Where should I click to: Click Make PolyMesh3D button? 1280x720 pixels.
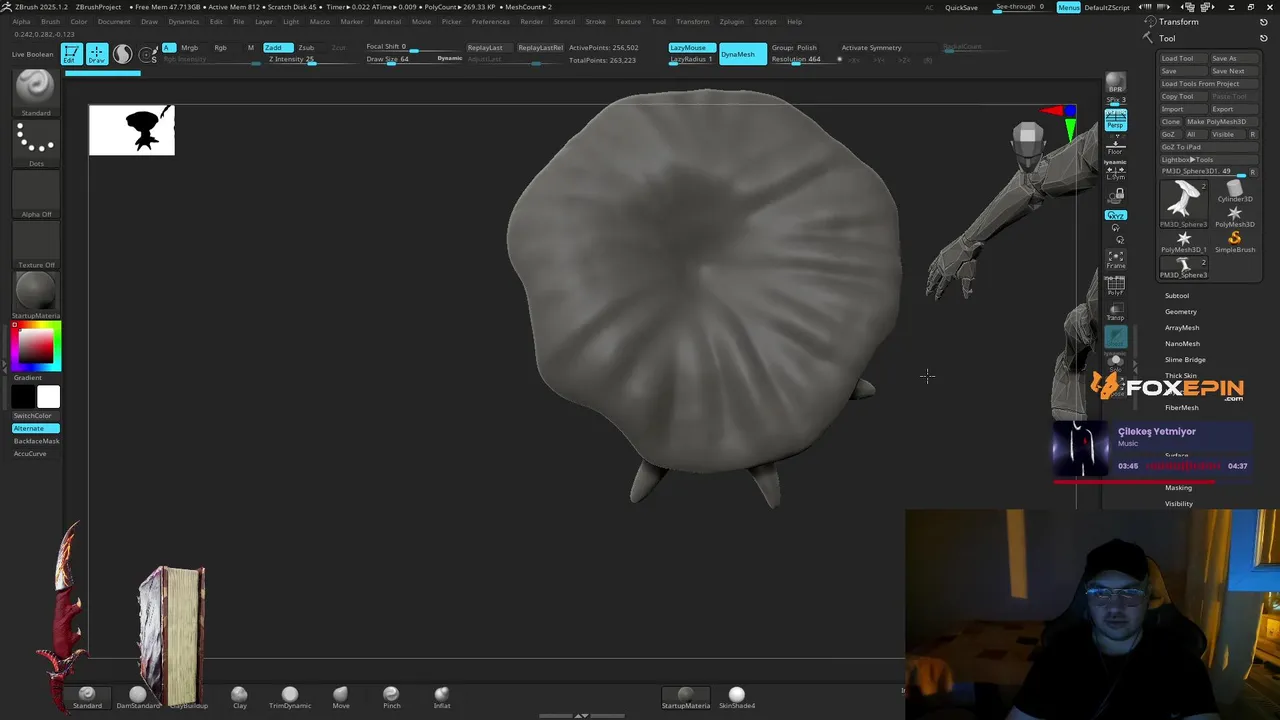[1220, 121]
